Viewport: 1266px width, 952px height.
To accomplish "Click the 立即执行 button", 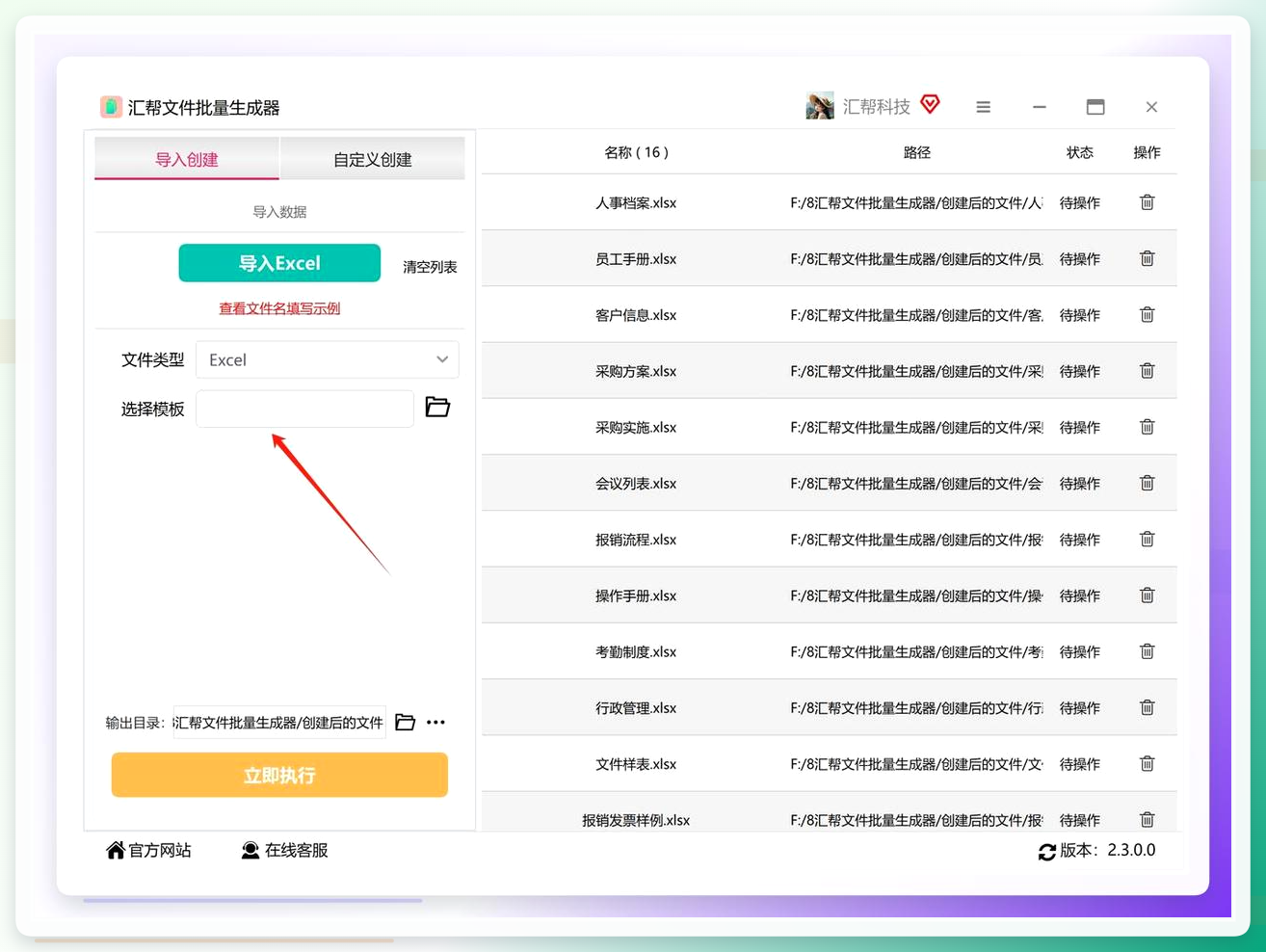I will [x=279, y=775].
